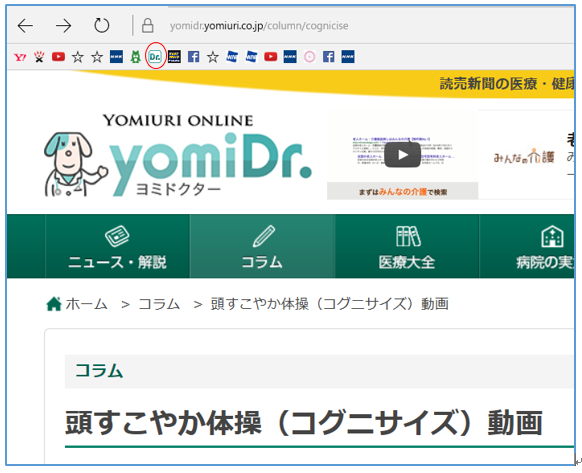Image resolution: width=582 pixels, height=473 pixels.
Task: Open the Facebook bookmark beside the pink circle
Action: (x=328, y=57)
